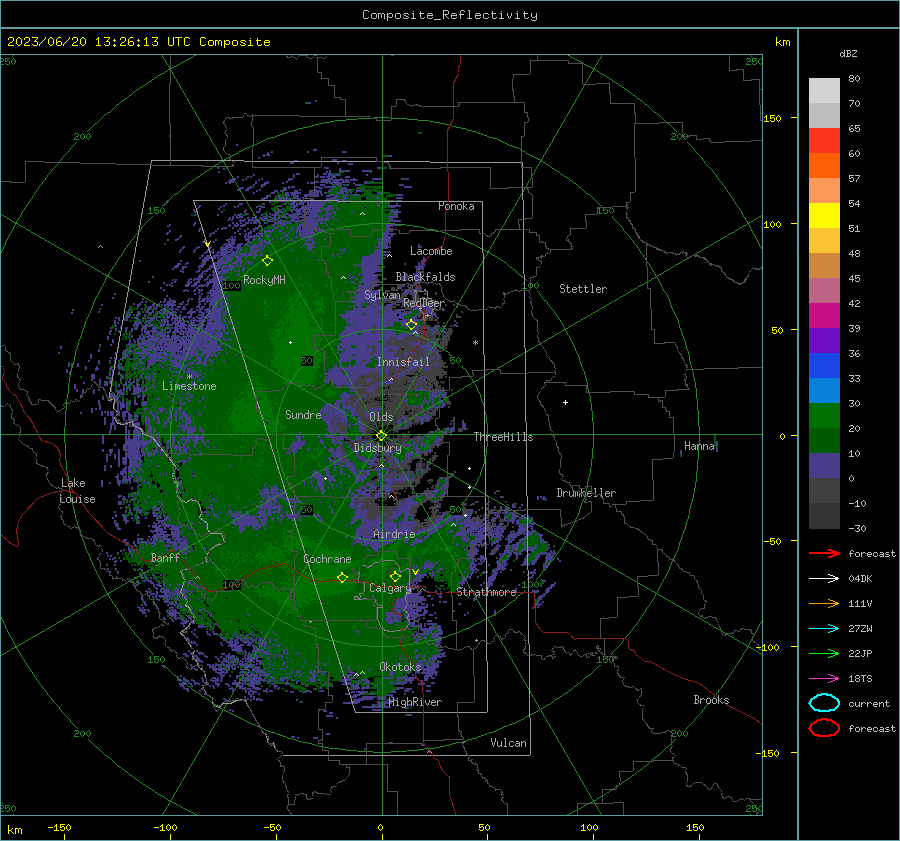The height and width of the screenshot is (841, 900).
Task: Click the red forecast ellipse symbol
Action: point(824,728)
